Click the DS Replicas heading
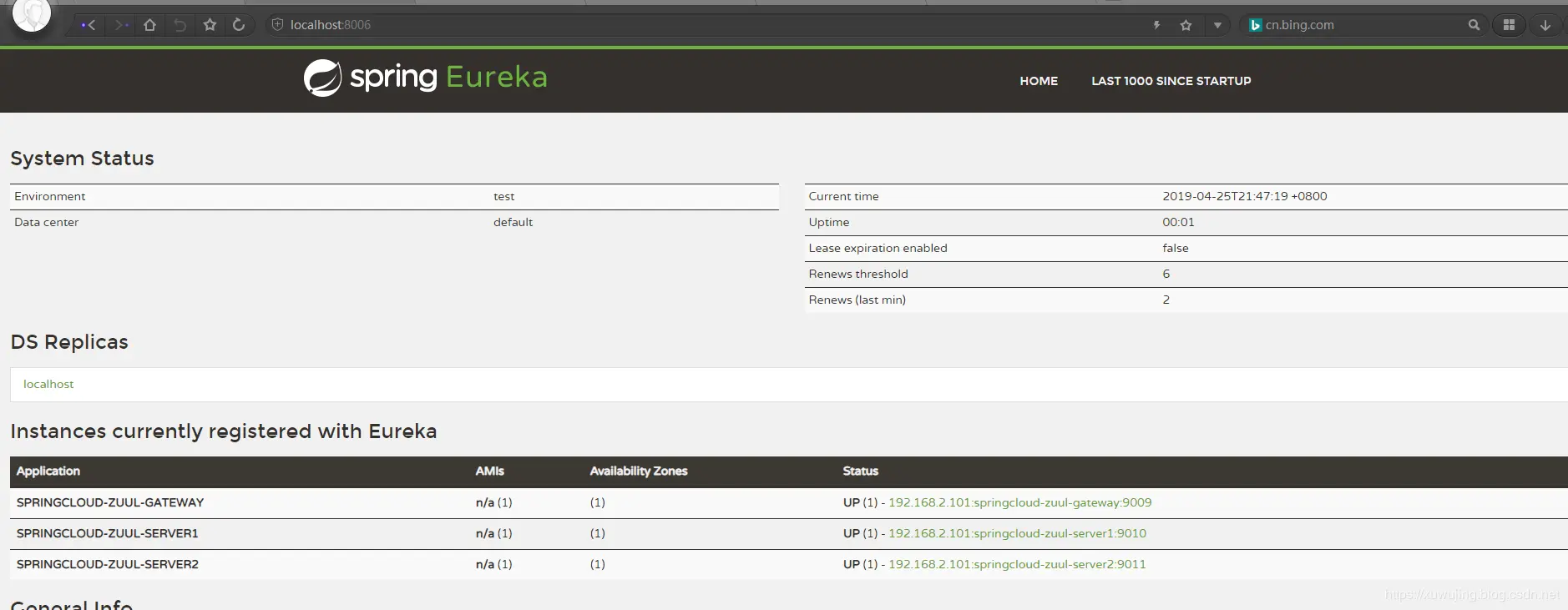Screen dimensions: 1568x610 pos(69,342)
